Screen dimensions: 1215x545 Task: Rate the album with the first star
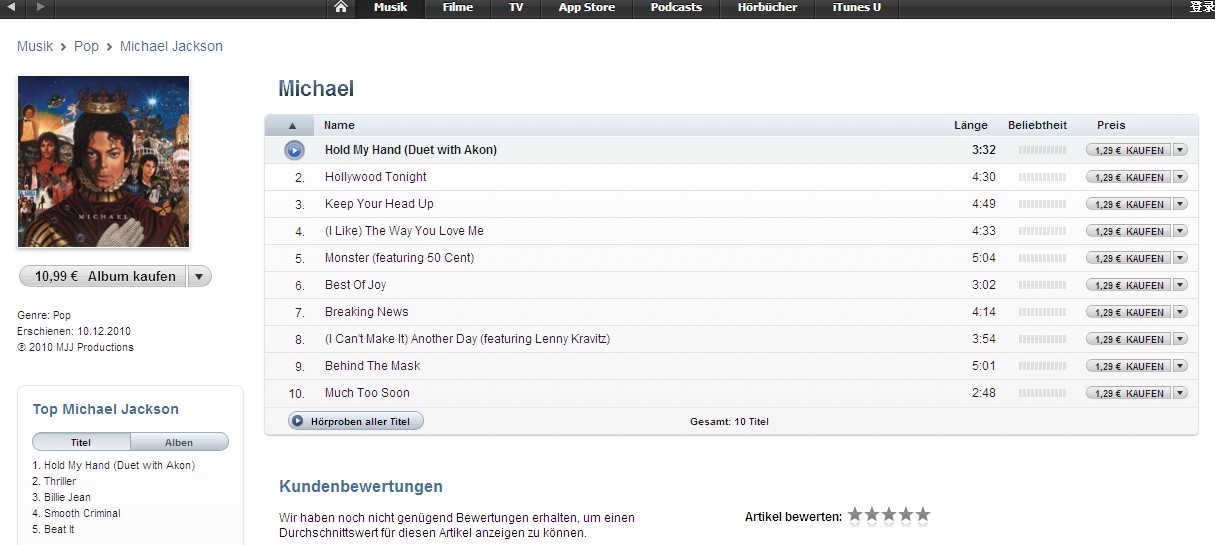pos(855,515)
